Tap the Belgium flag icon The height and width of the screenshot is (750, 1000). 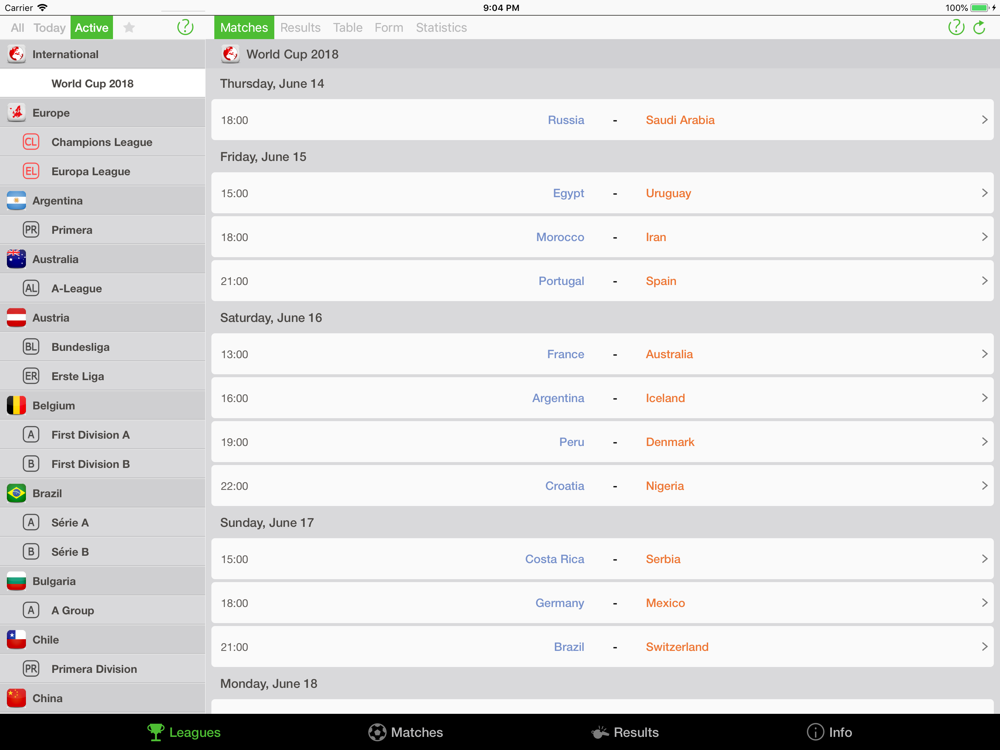click(x=17, y=405)
